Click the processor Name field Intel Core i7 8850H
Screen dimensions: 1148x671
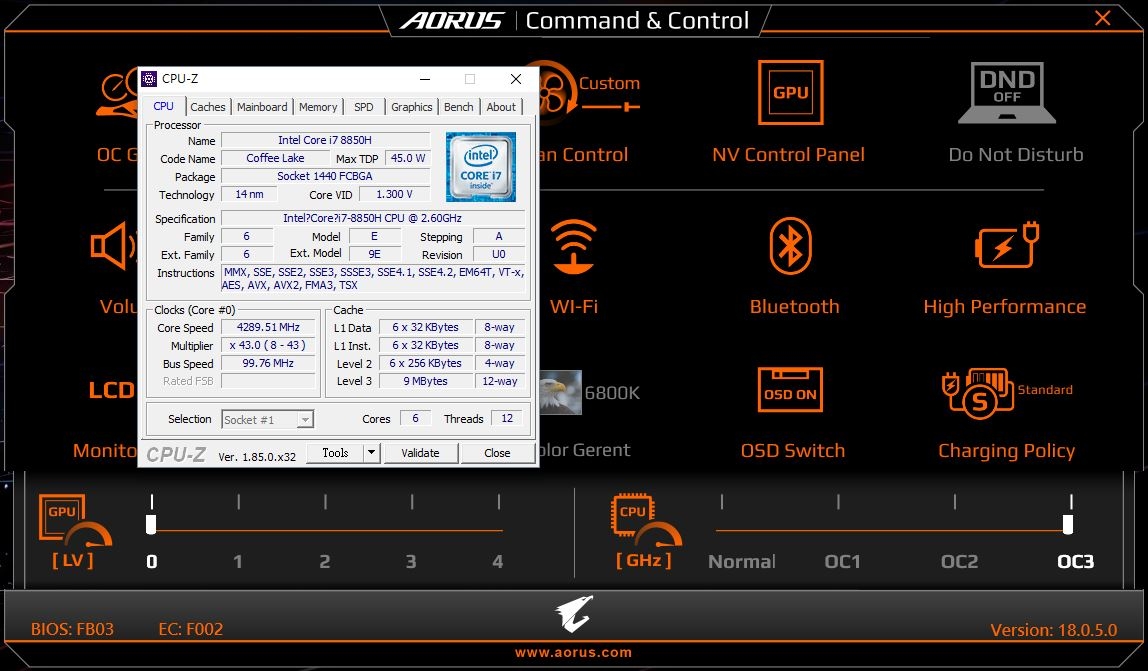[x=325, y=140]
